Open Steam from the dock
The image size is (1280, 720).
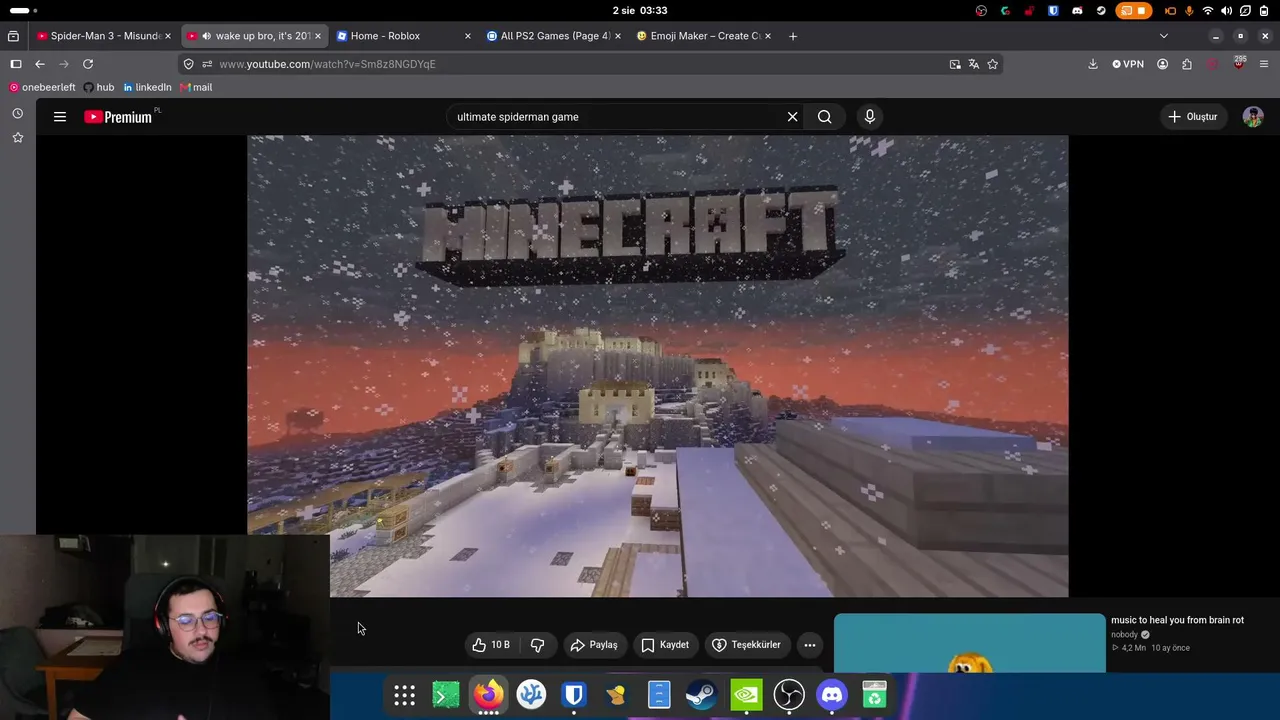click(701, 695)
